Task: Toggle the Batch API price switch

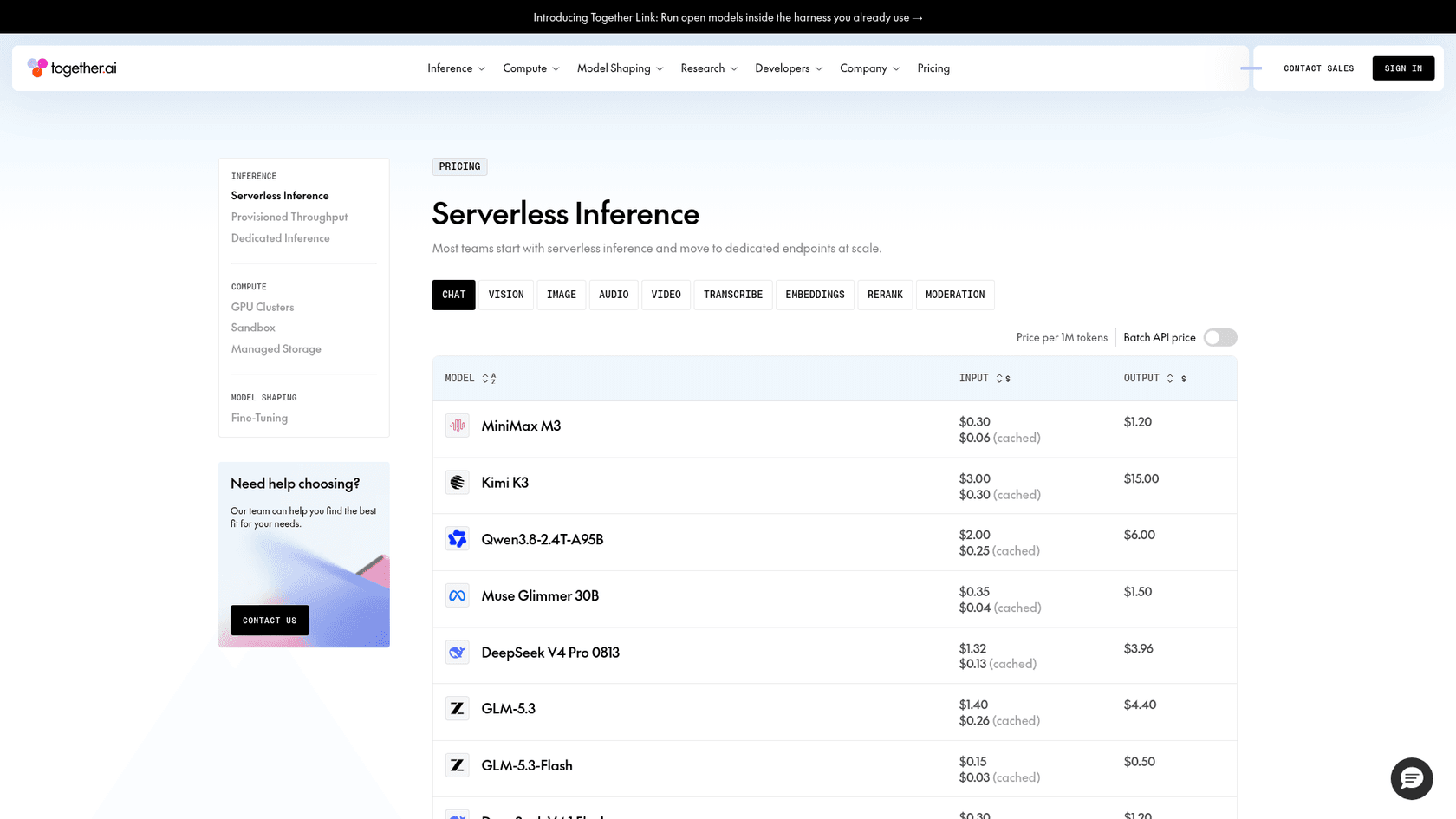Action: [x=1220, y=337]
